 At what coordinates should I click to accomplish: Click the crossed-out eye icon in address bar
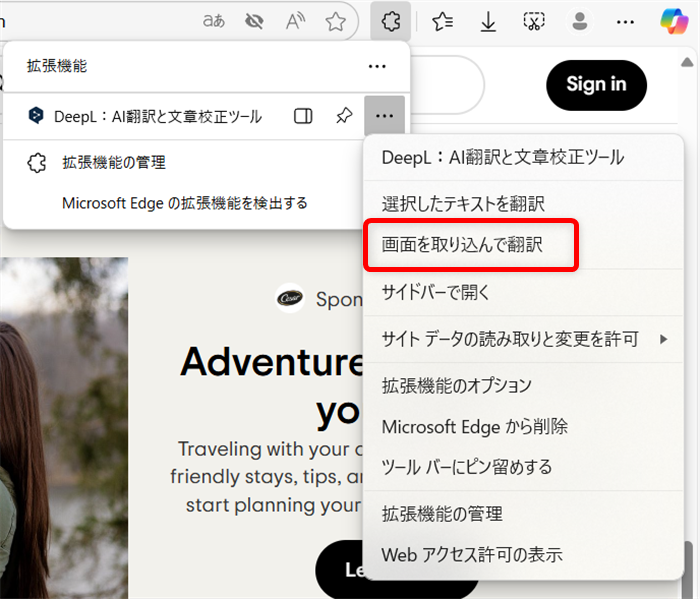click(x=254, y=21)
